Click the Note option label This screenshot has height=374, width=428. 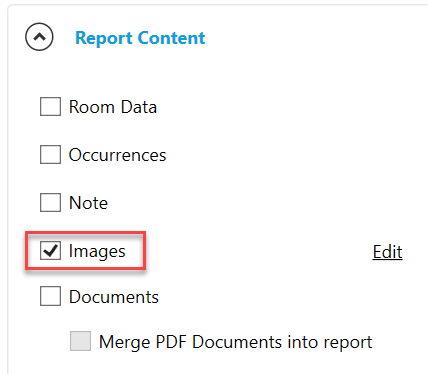coord(88,203)
